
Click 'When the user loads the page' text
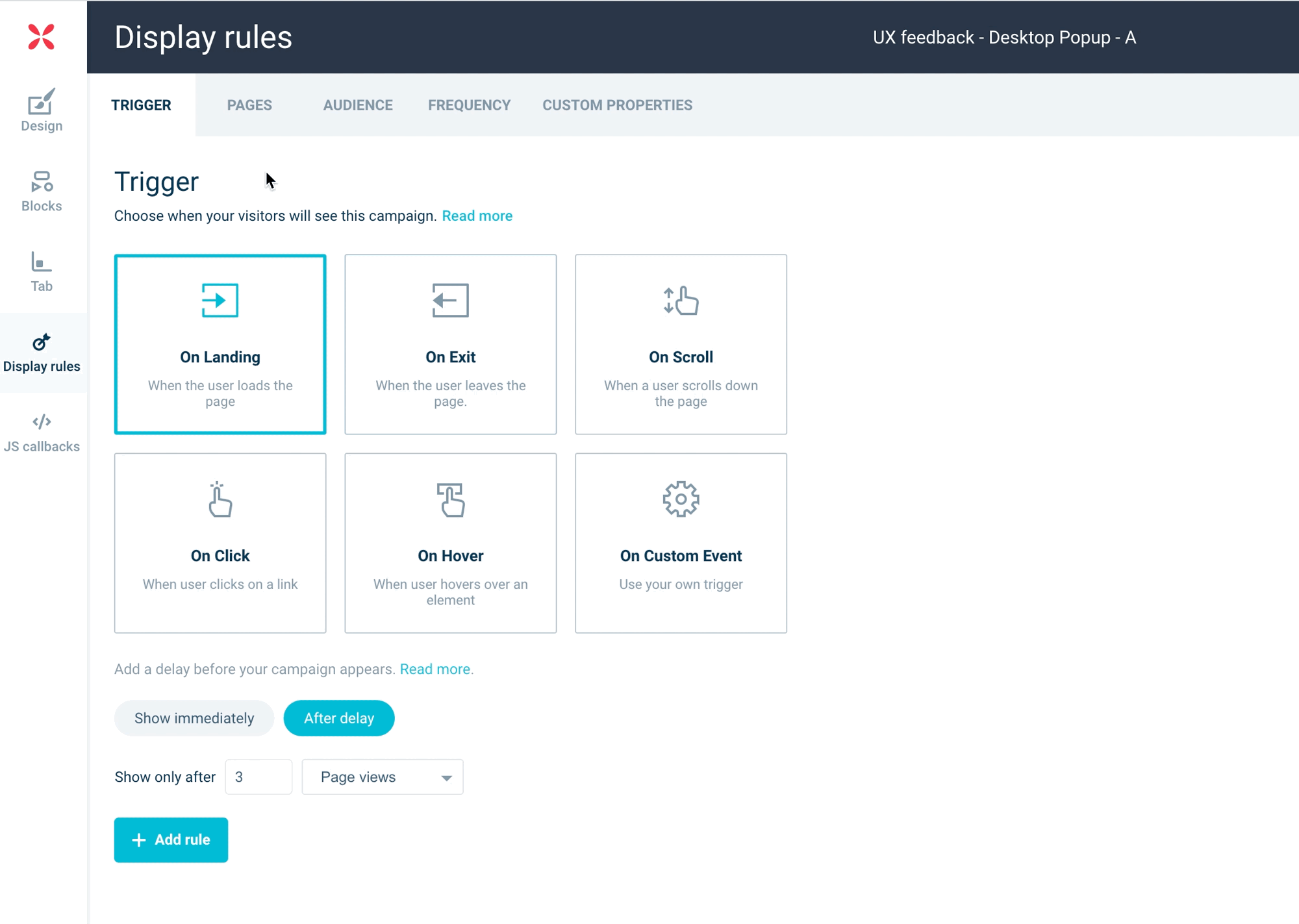coord(220,393)
